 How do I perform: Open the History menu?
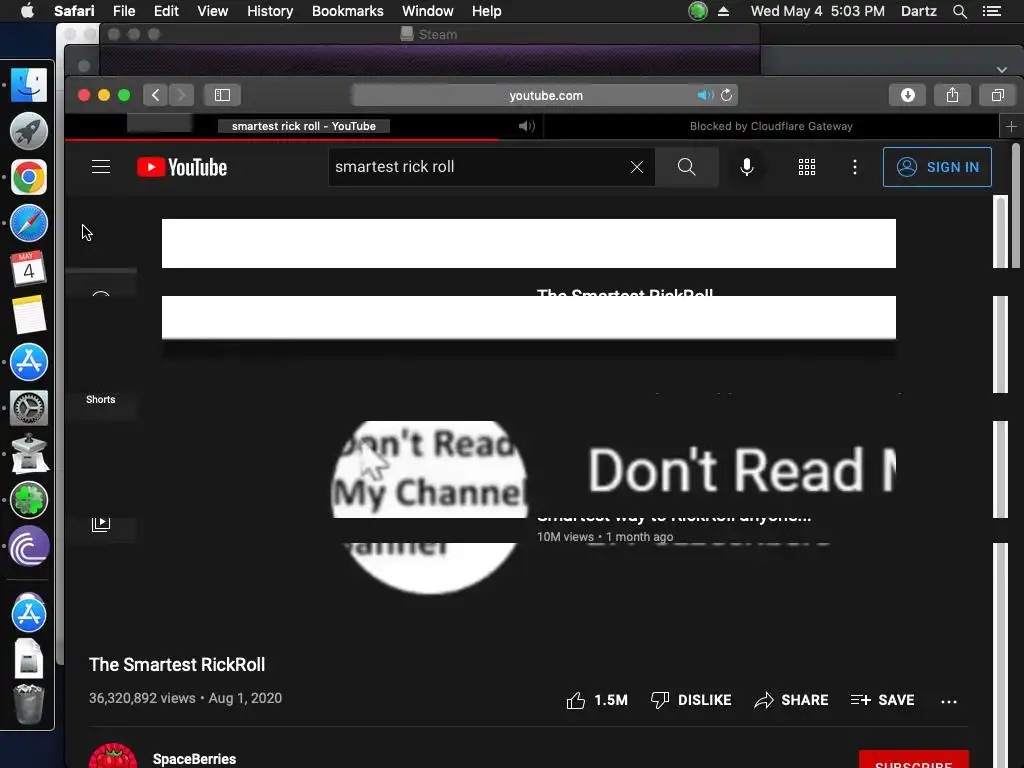click(x=270, y=11)
